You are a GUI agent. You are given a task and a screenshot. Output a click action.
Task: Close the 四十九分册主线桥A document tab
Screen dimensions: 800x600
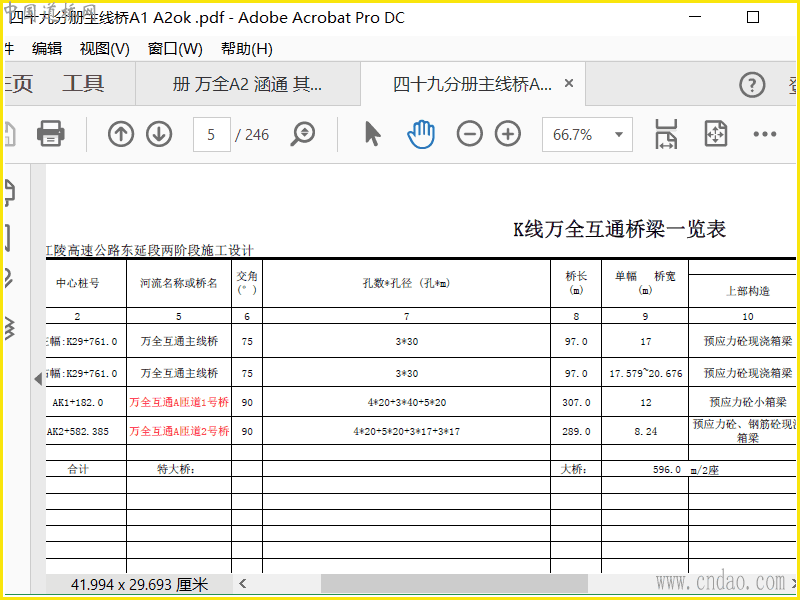569,84
